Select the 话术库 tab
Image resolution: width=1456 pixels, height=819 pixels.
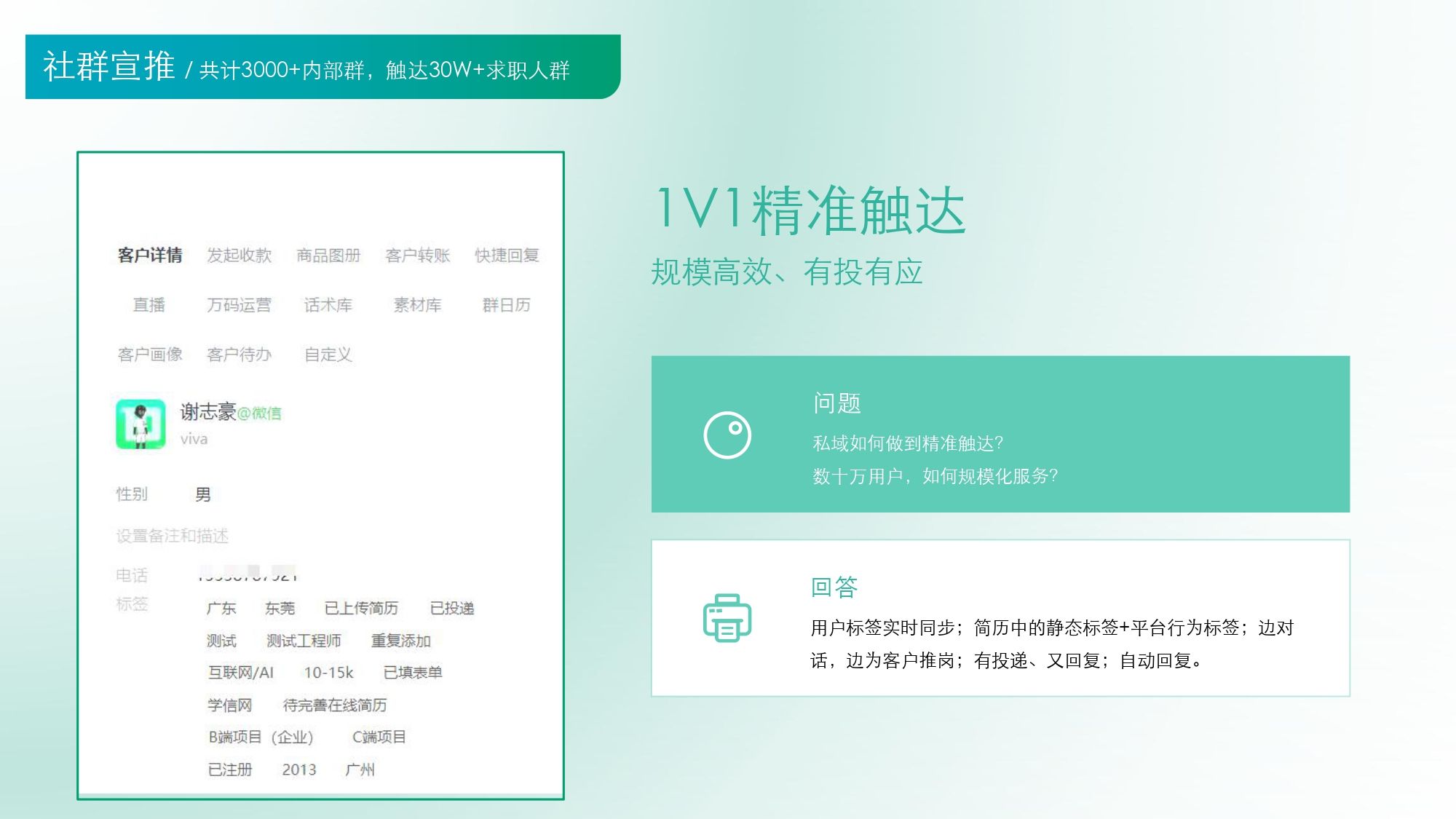tap(328, 305)
